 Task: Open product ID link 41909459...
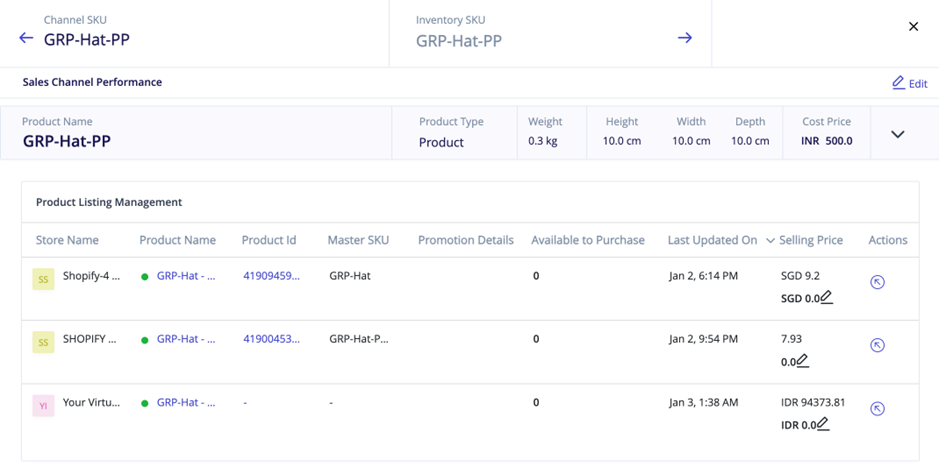click(x=271, y=276)
